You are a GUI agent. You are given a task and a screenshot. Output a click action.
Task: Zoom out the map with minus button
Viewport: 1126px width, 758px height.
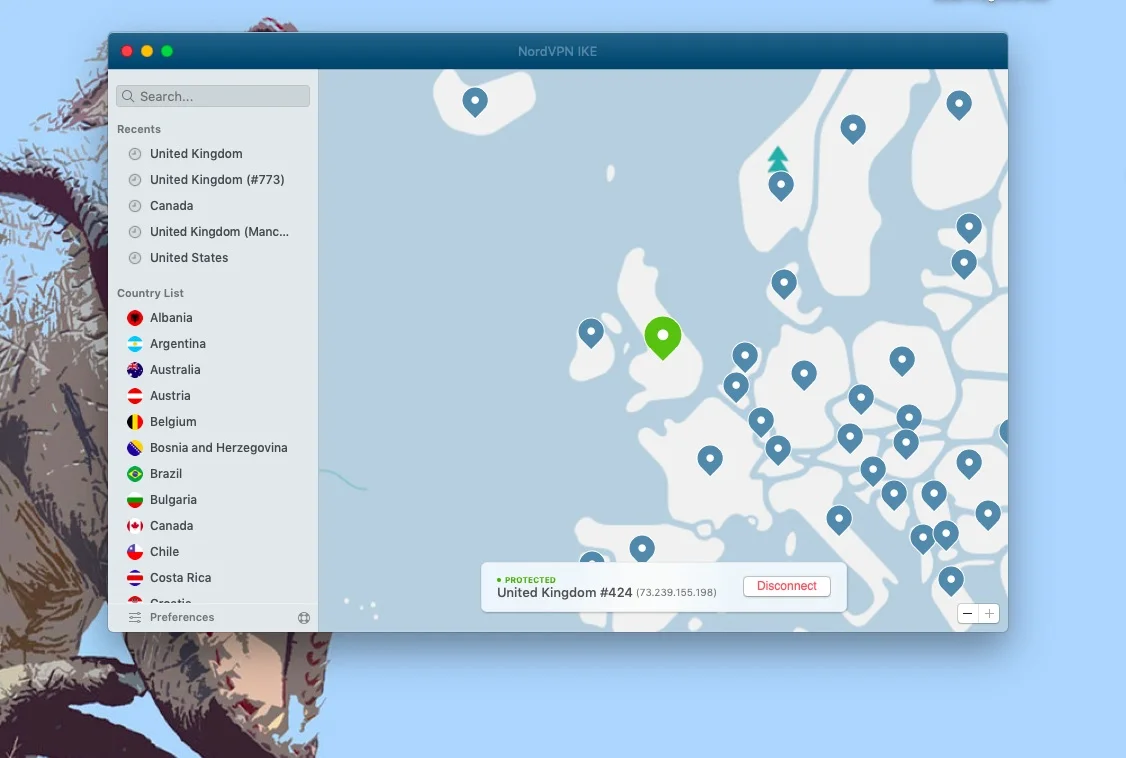point(967,614)
